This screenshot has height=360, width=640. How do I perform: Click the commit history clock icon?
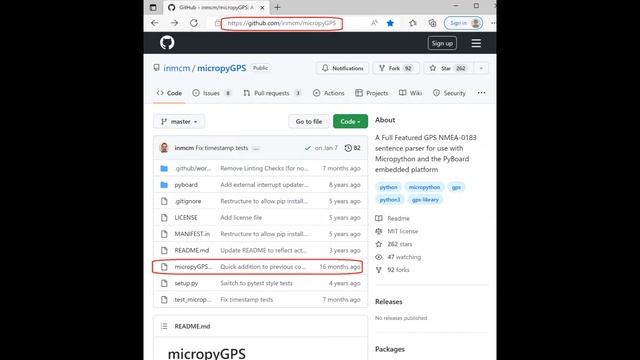tap(348, 148)
